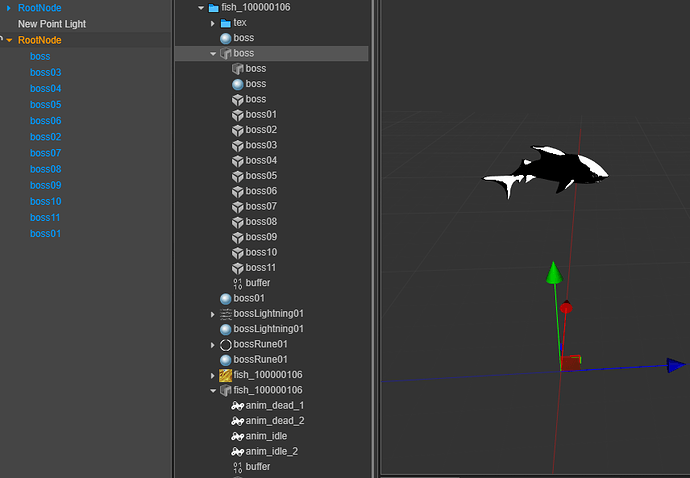The height and width of the screenshot is (478, 690).
Task: Select the tex folder label
Action: click(x=240, y=22)
